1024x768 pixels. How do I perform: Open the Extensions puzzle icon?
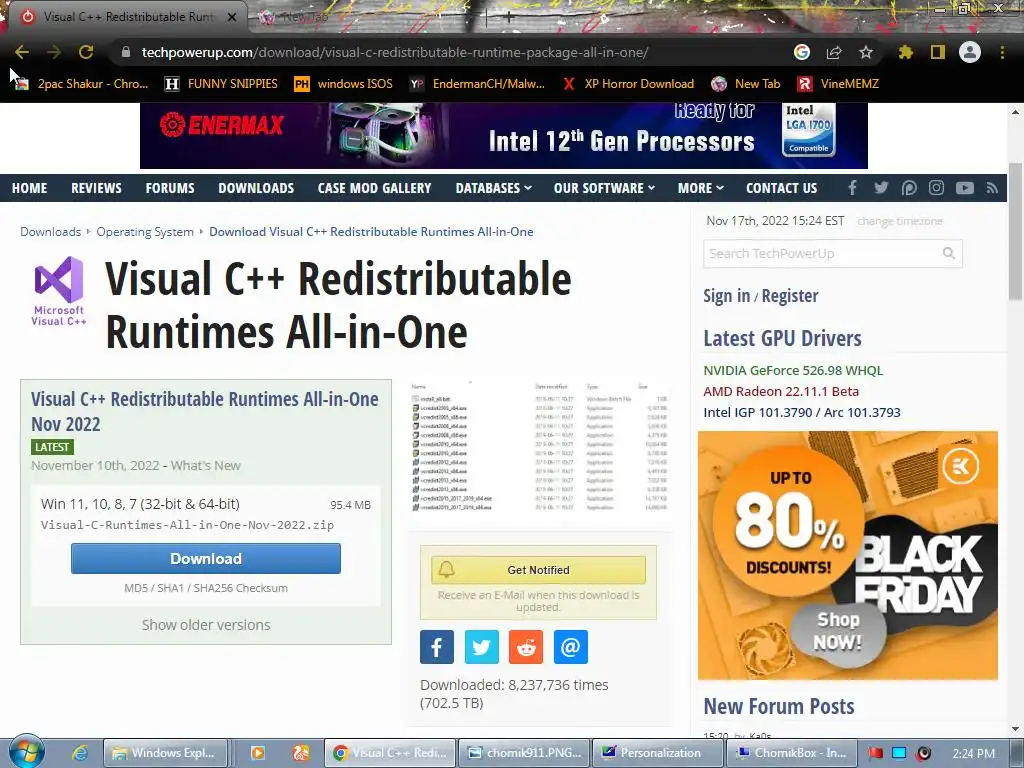(906, 52)
